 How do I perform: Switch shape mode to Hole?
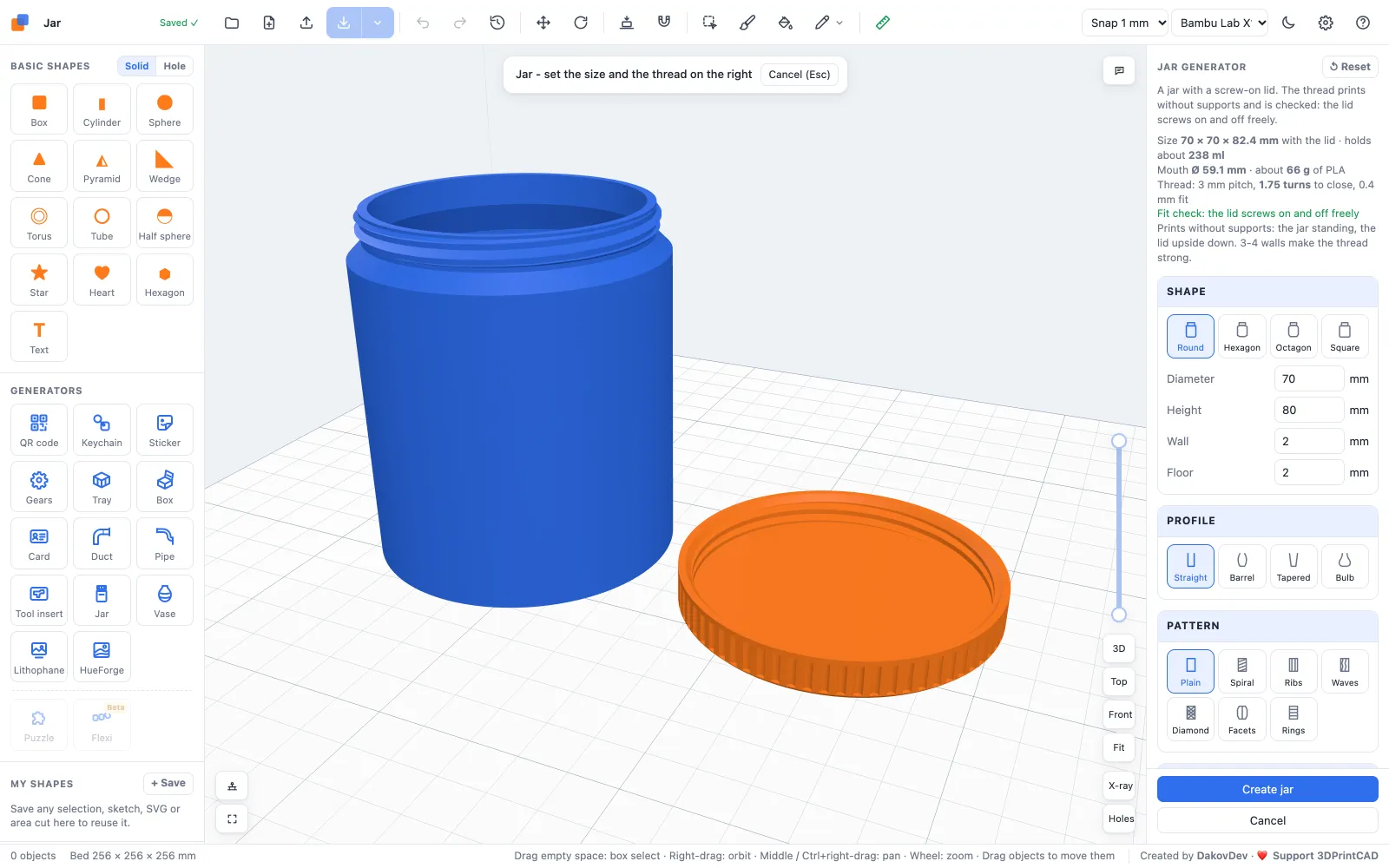pyautogui.click(x=174, y=66)
